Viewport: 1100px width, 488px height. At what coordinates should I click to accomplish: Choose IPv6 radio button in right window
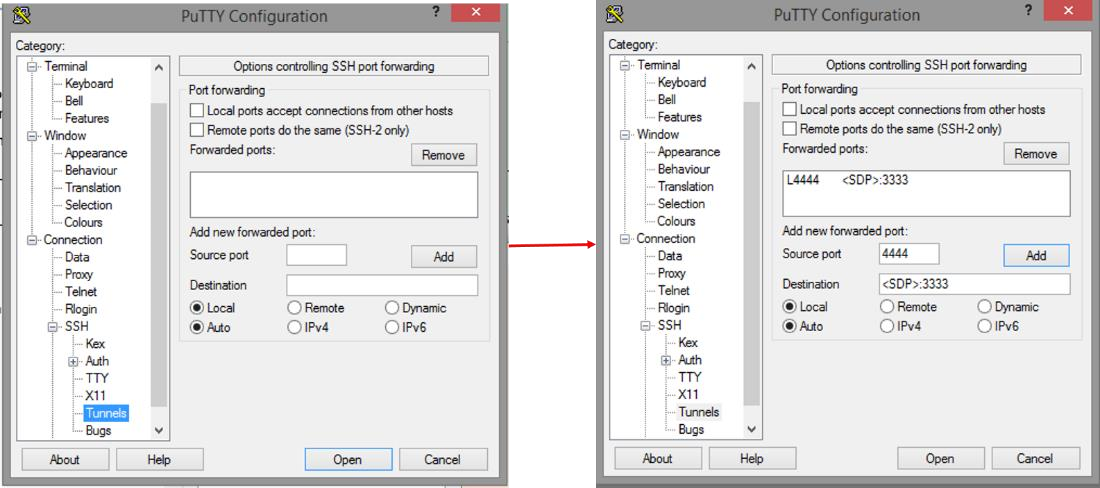[x=984, y=326]
